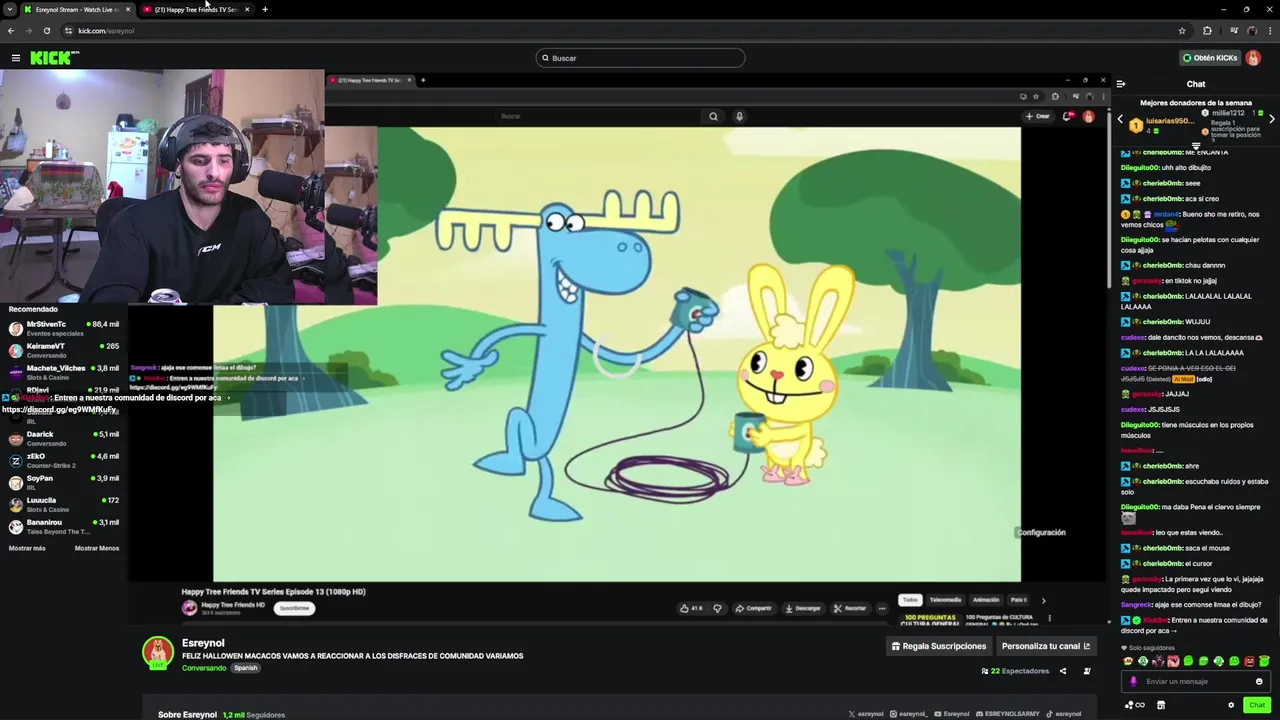Image resolution: width=1280 pixels, height=720 pixels.
Task: Click the Configuración label on the video
Action: click(x=1041, y=533)
